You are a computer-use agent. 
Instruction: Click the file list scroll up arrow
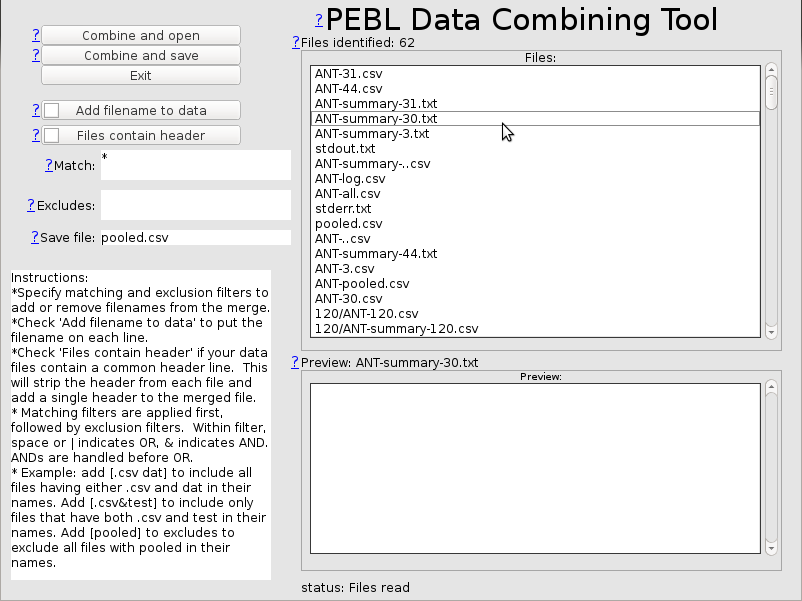(771, 70)
